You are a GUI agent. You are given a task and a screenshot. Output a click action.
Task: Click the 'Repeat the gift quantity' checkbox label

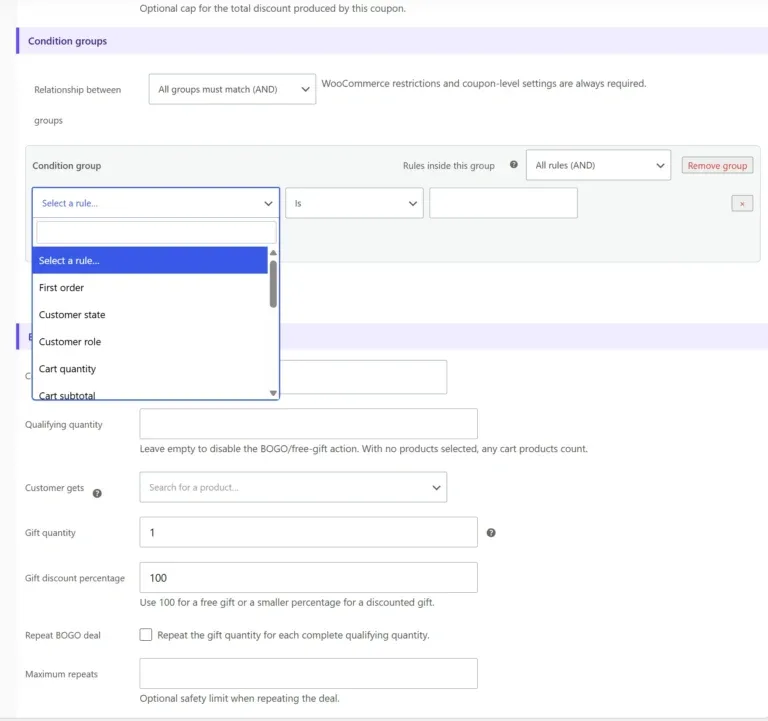[x=293, y=635]
